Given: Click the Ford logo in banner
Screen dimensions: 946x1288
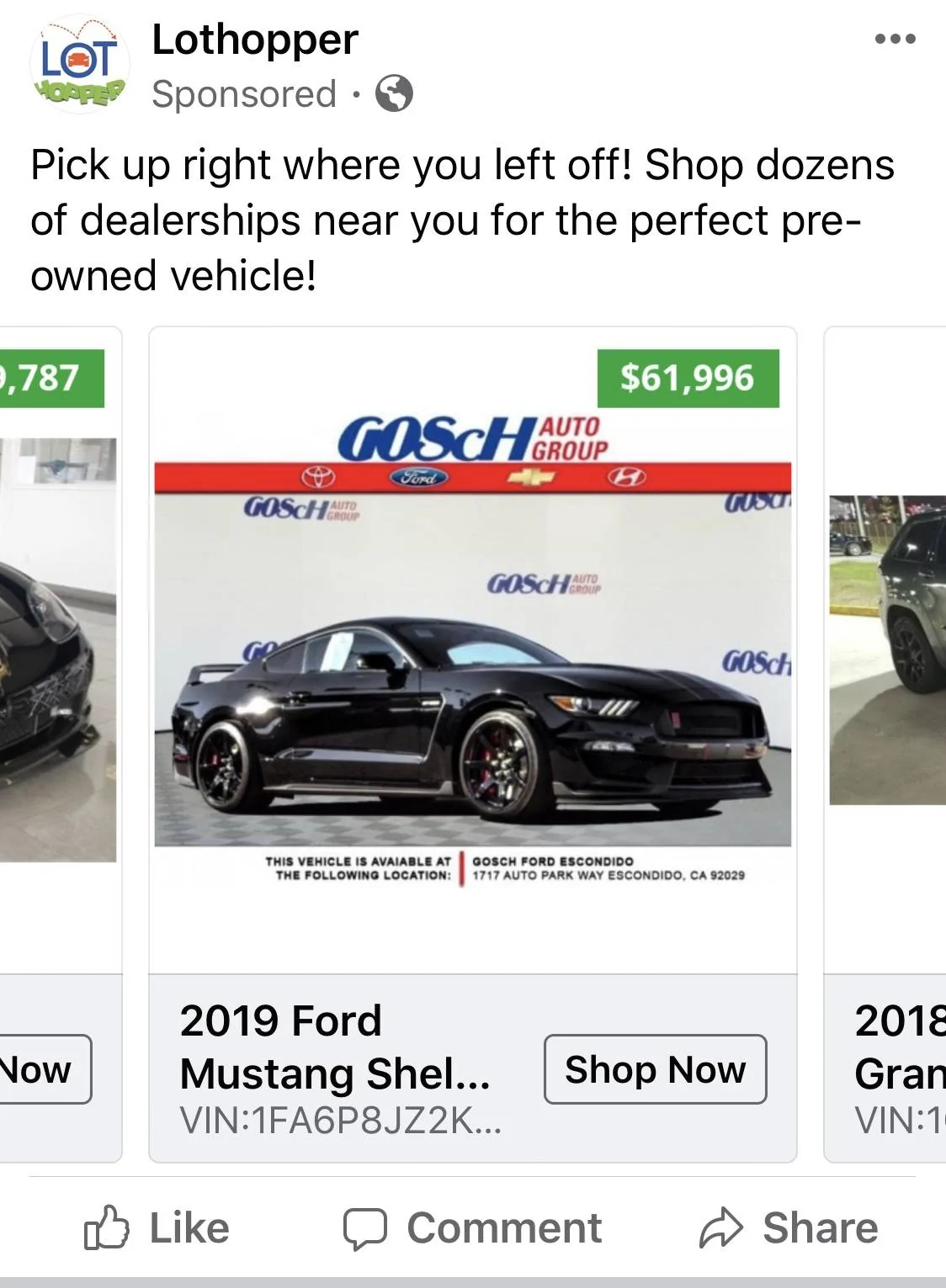Looking at the screenshot, I should click(418, 477).
